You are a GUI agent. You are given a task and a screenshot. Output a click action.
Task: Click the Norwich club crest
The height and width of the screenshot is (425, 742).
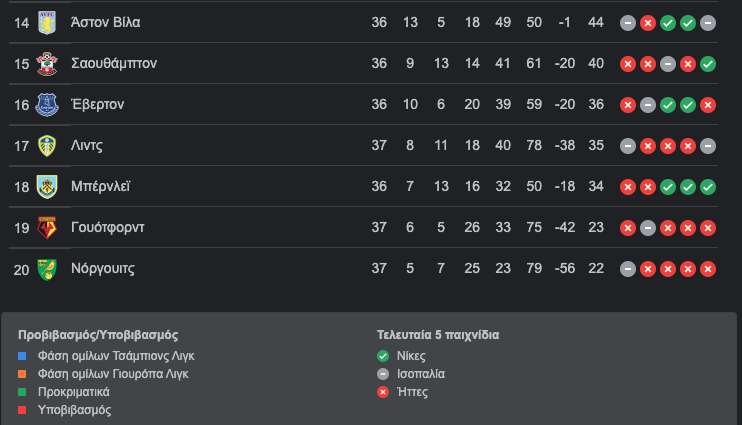point(47,269)
